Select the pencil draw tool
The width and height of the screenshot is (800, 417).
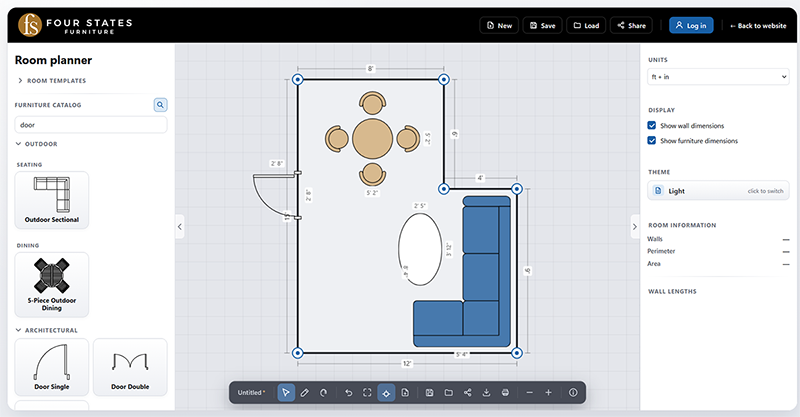click(305, 393)
